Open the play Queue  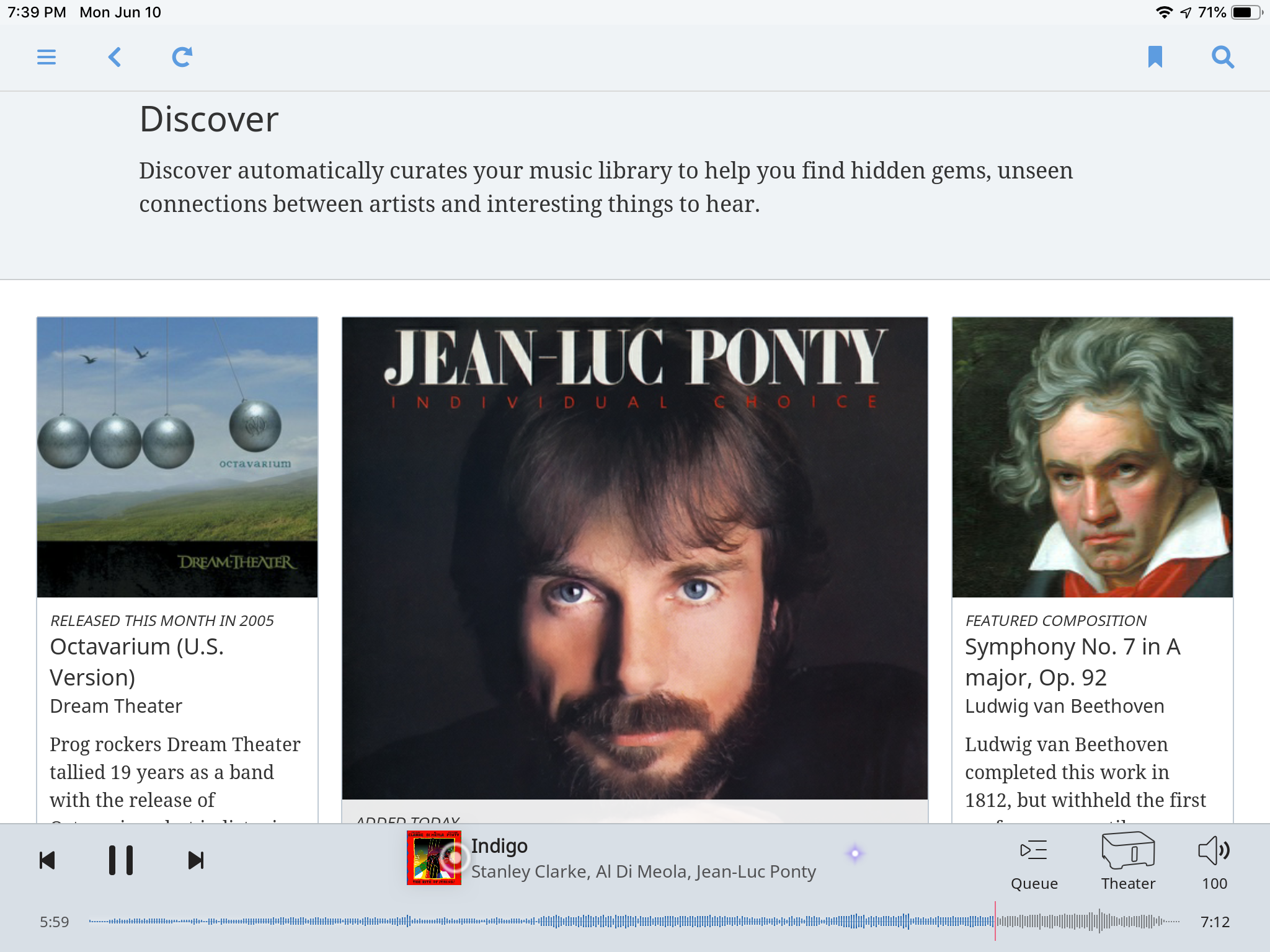pyautogui.click(x=1034, y=863)
